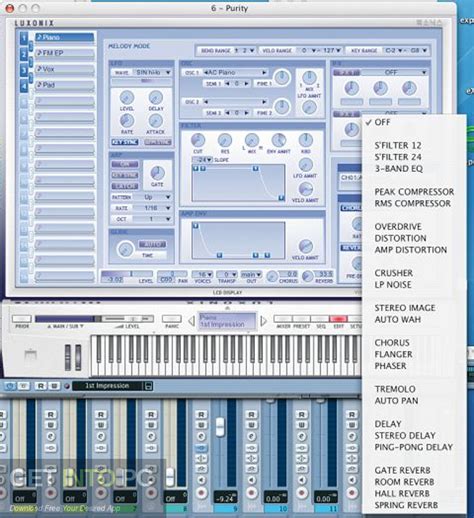
Task: Click the red EDIT button
Action: coord(338,319)
